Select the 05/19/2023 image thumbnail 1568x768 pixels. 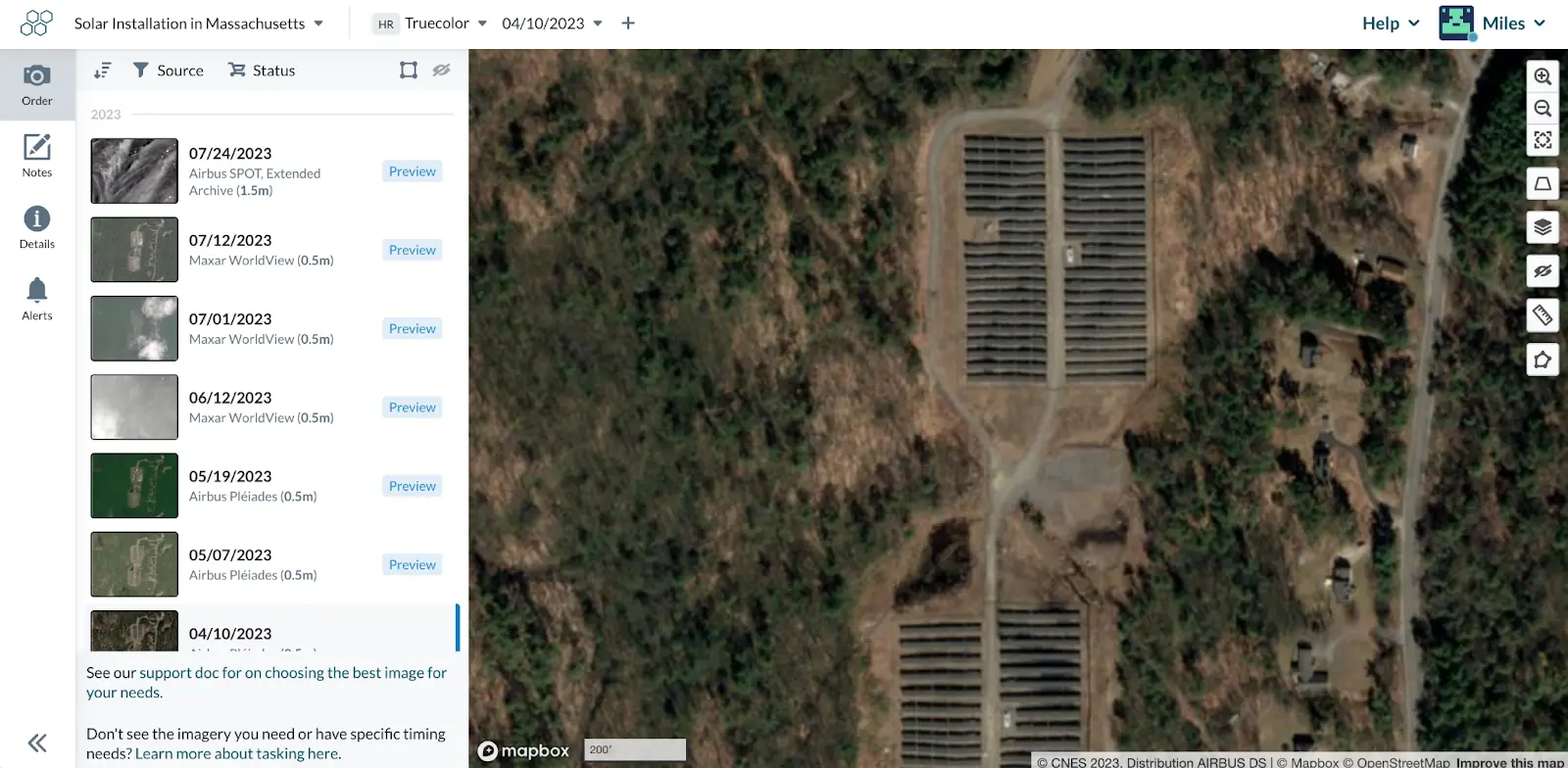(x=134, y=486)
